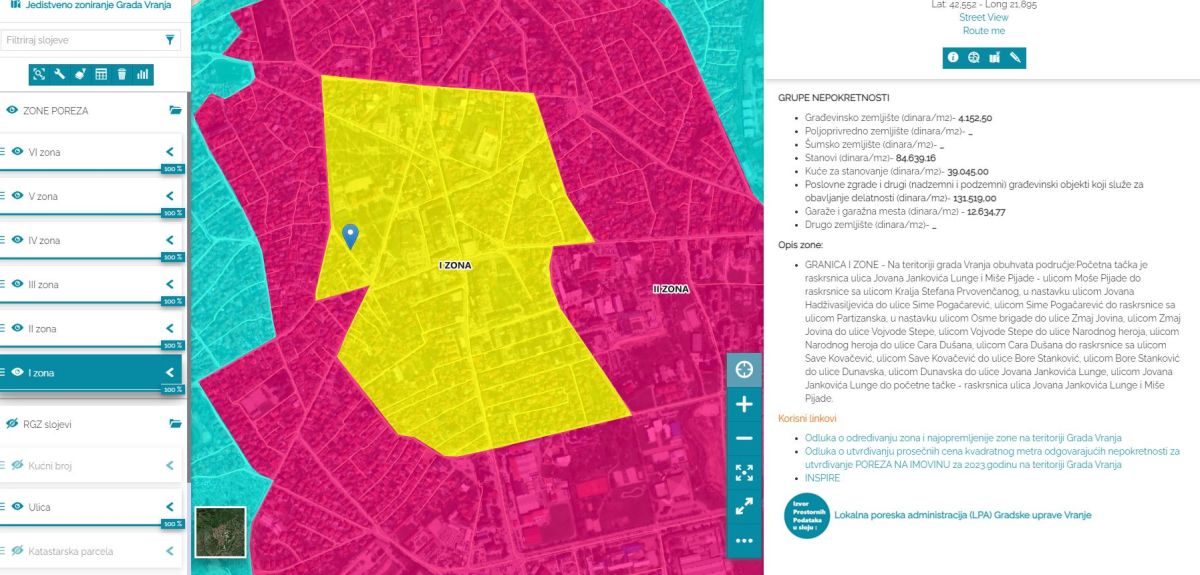Activate the geolocation crosshair button
Image resolution: width=1200 pixels, height=575 pixels.
743,369
